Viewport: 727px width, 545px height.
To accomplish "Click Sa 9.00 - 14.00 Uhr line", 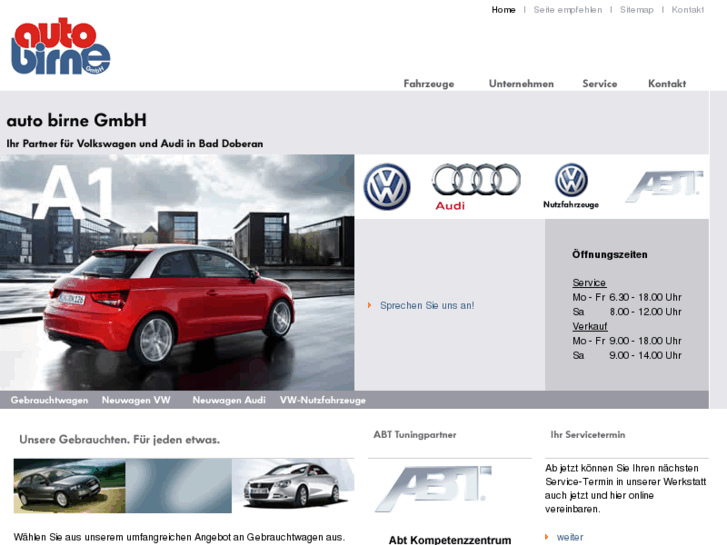I will point(627,355).
